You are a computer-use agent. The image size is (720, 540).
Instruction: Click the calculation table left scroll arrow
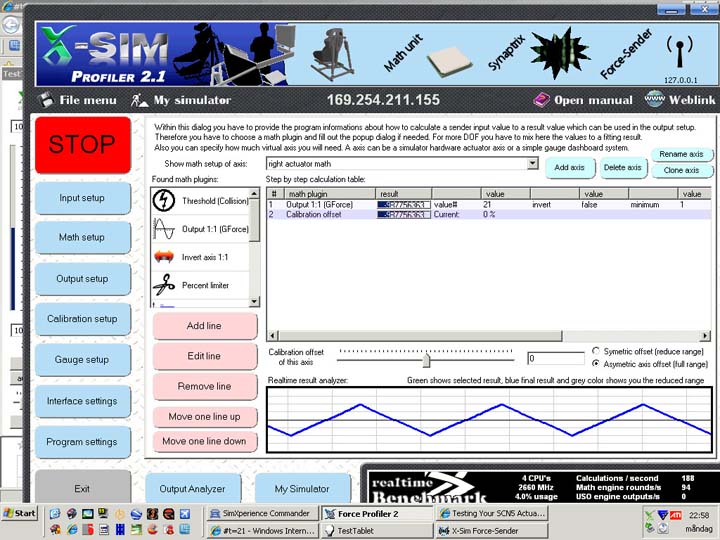tap(273, 336)
